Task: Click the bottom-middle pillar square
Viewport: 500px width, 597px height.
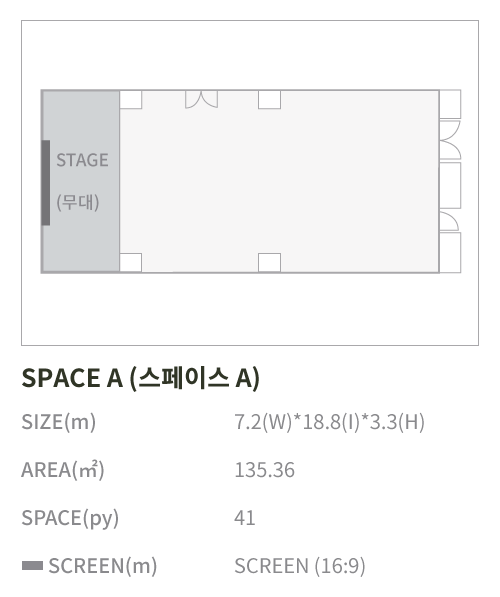Action: click(x=270, y=262)
